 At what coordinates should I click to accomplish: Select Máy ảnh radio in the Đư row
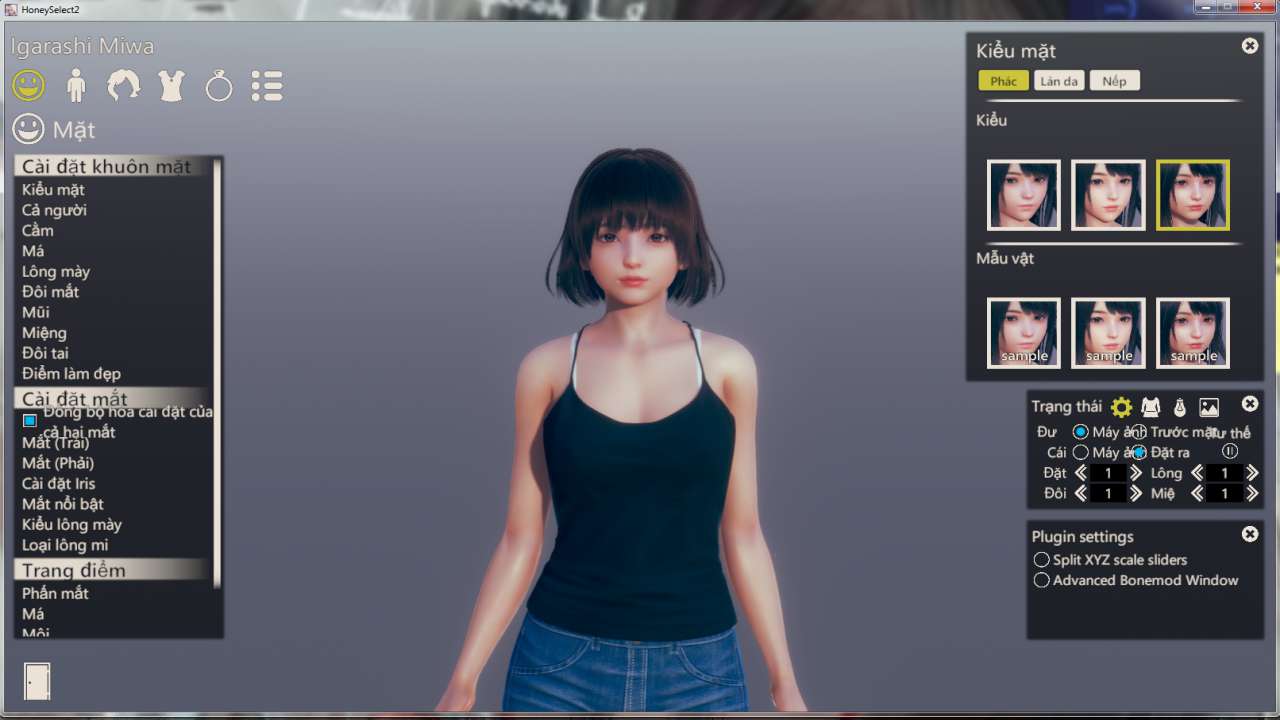coord(1080,432)
